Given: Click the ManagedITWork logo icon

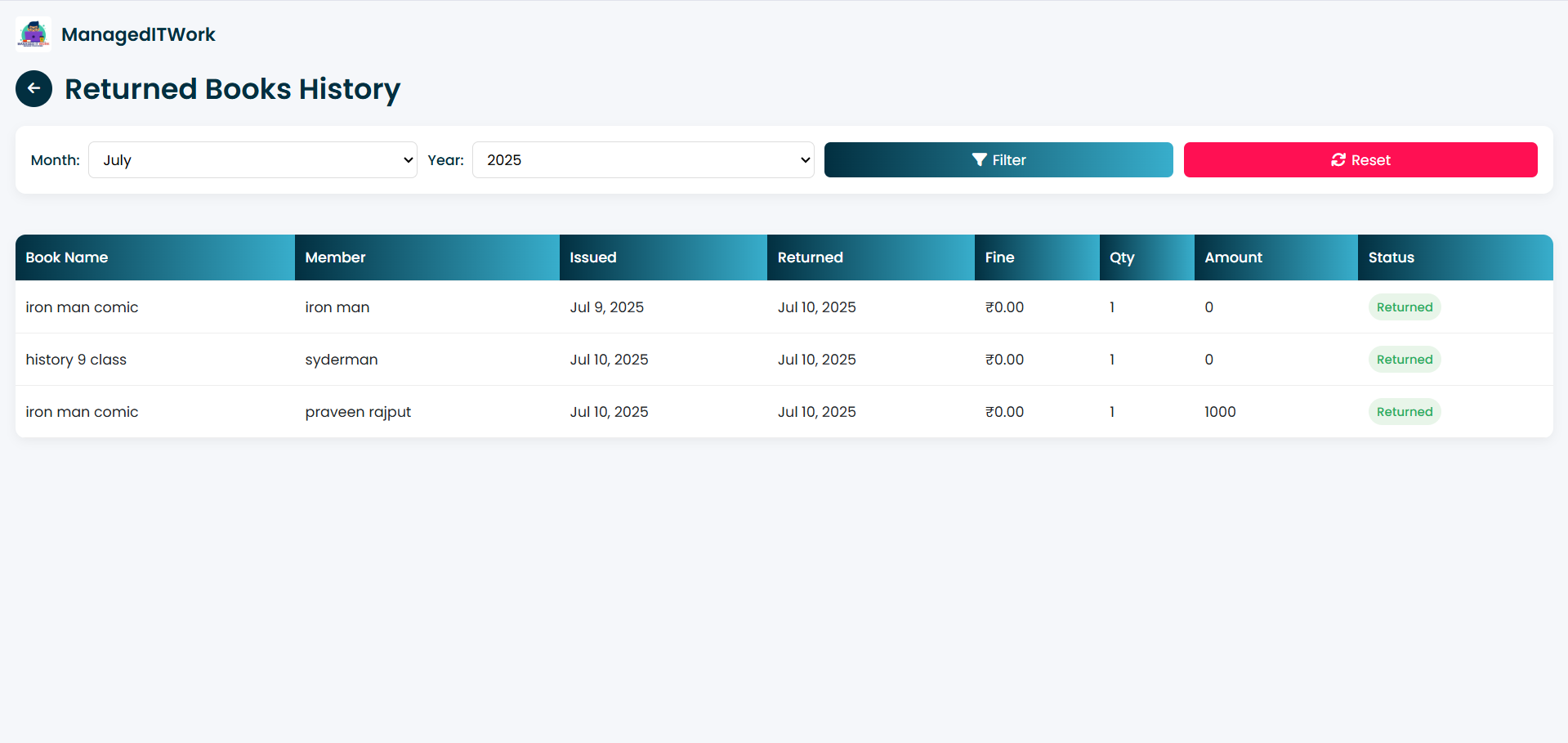Looking at the screenshot, I should (x=33, y=34).
